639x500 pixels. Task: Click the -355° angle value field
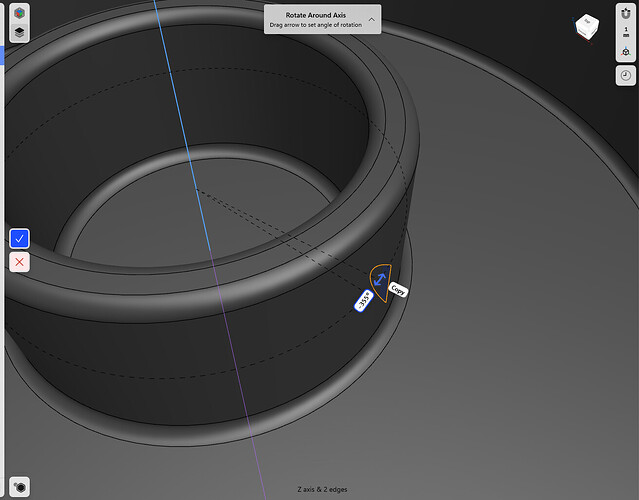pyautogui.click(x=364, y=301)
